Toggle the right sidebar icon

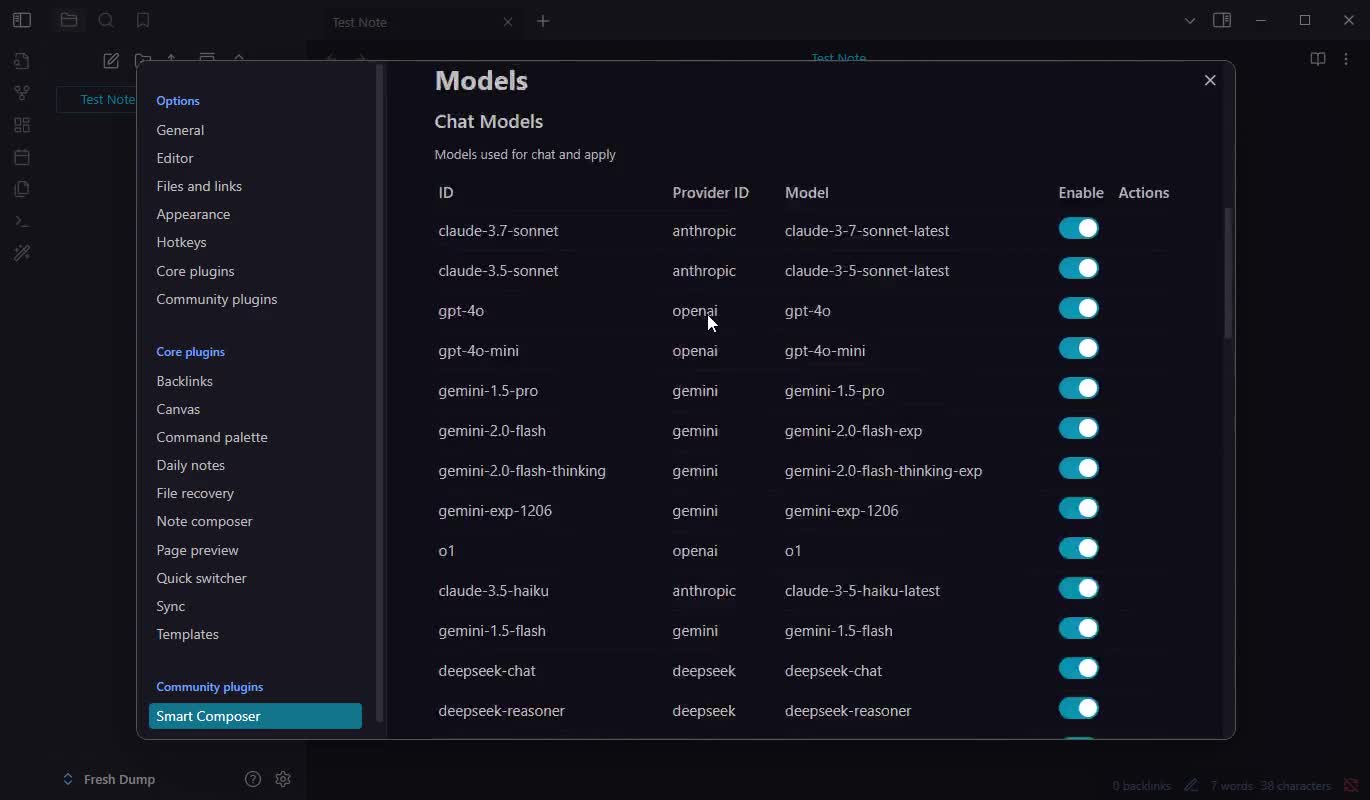click(1222, 20)
